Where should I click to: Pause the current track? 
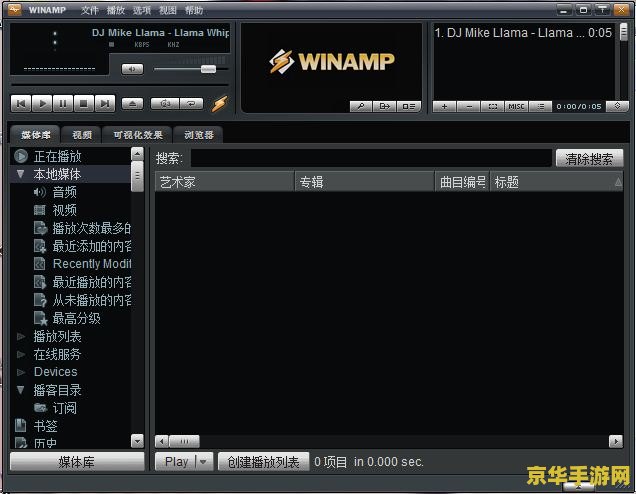63,104
